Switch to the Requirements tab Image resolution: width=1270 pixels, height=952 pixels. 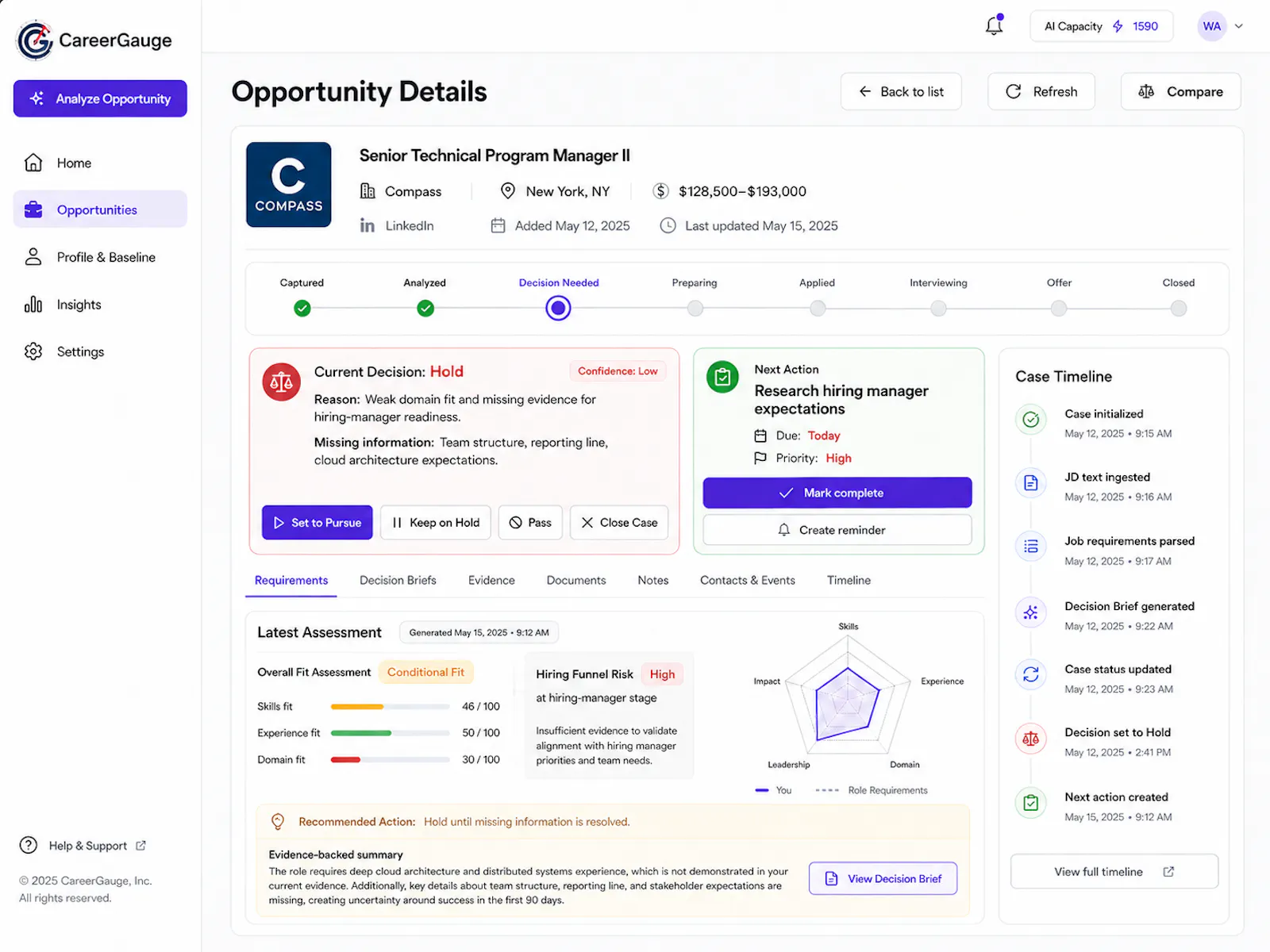(291, 581)
